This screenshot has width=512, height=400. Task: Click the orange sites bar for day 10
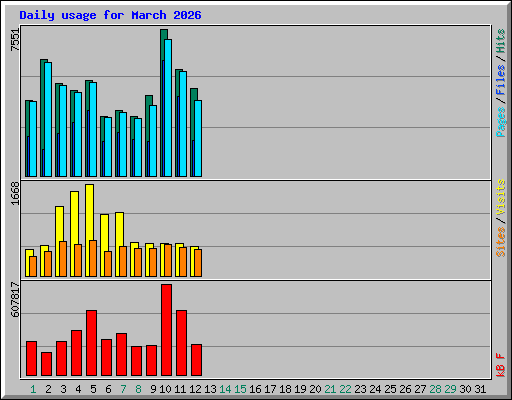168,260
